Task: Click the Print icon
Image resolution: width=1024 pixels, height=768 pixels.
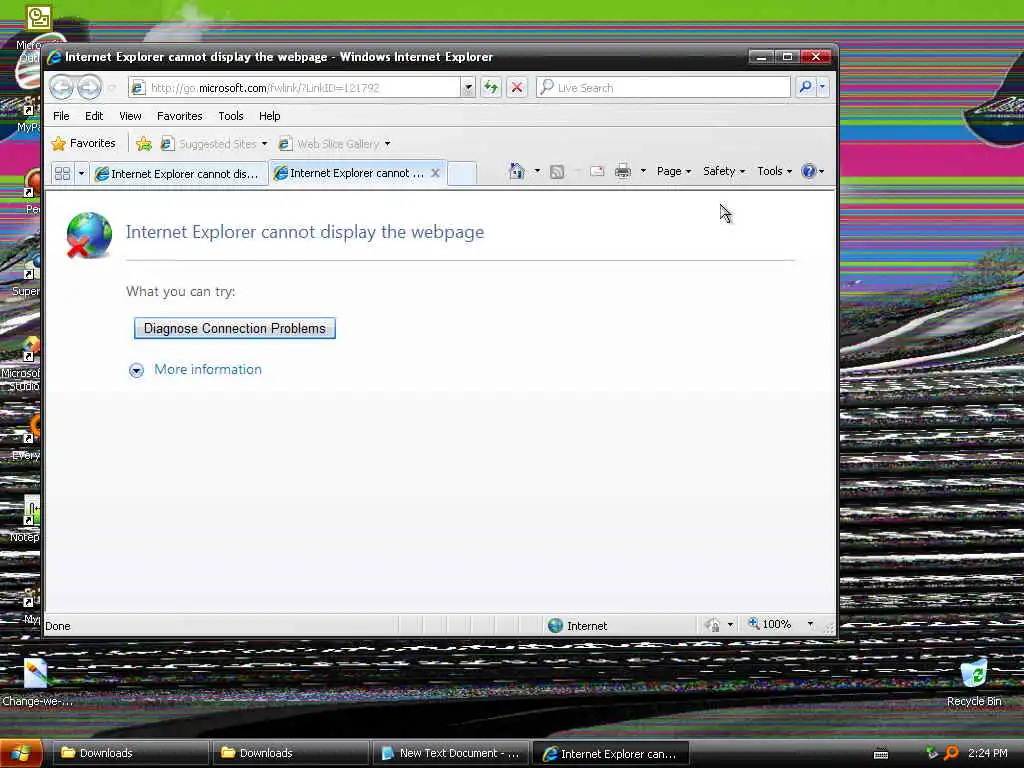Action: (623, 171)
